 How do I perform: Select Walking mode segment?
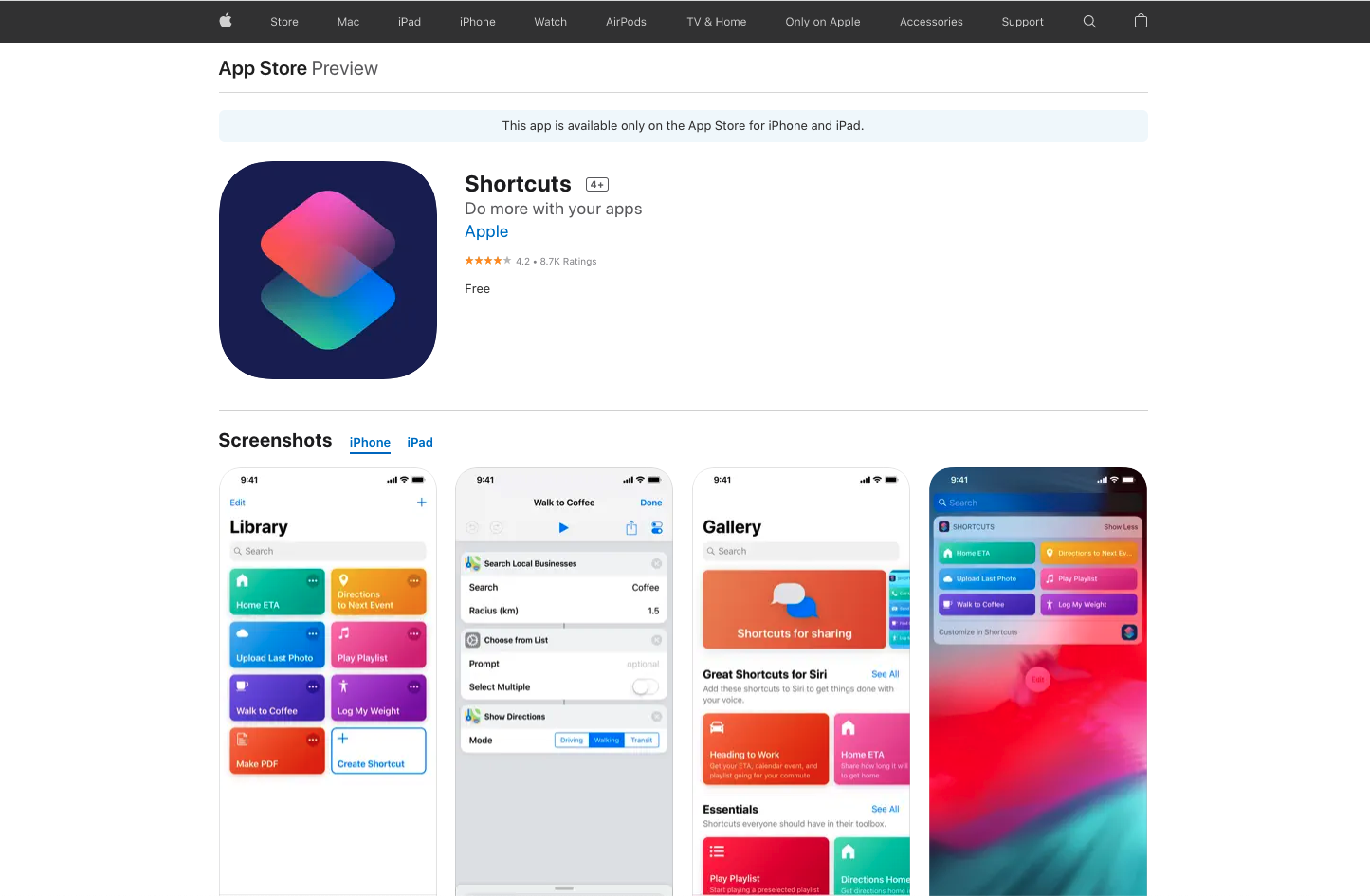(x=607, y=740)
